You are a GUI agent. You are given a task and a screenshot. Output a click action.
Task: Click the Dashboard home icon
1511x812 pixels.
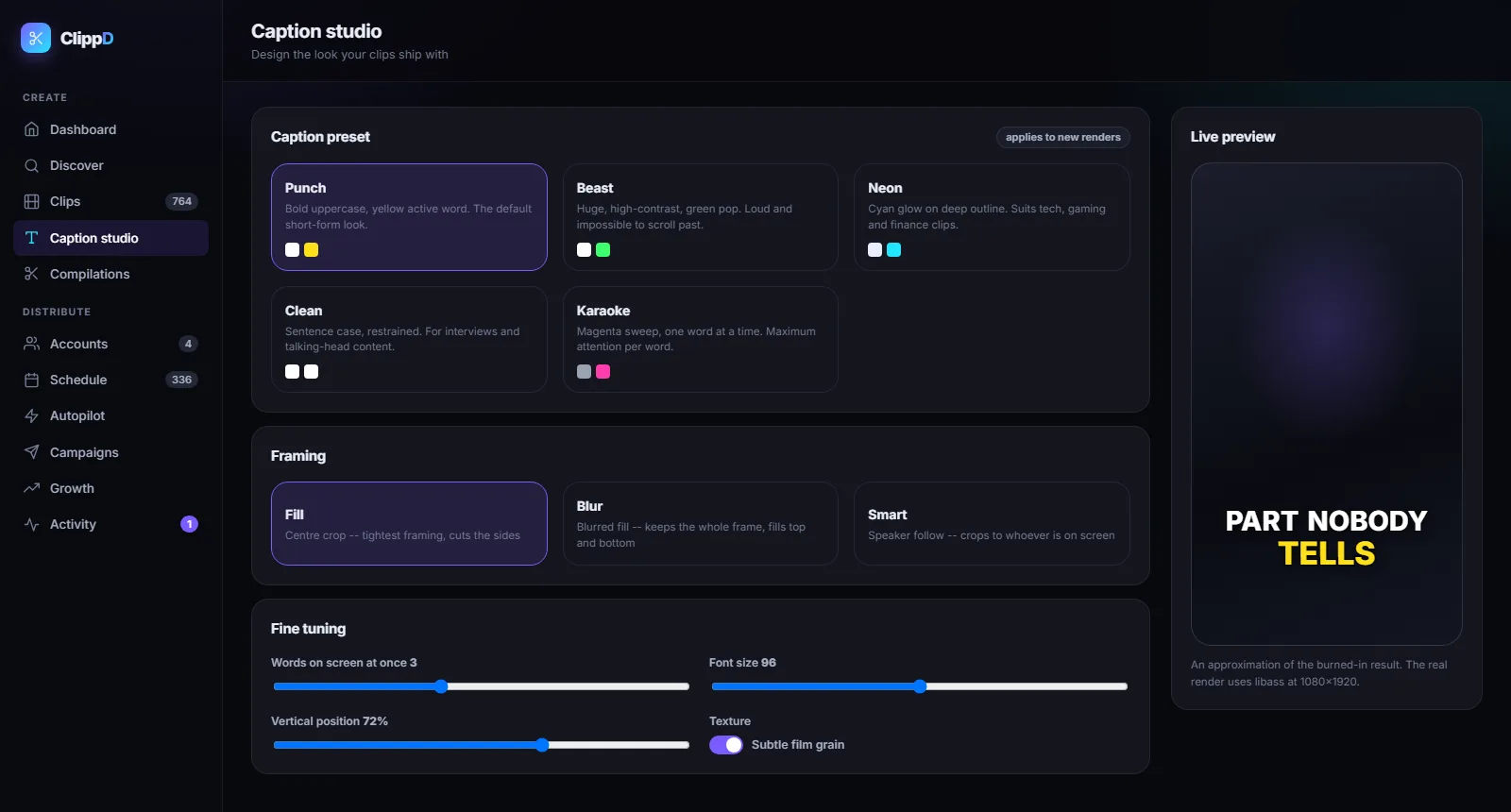click(31, 129)
